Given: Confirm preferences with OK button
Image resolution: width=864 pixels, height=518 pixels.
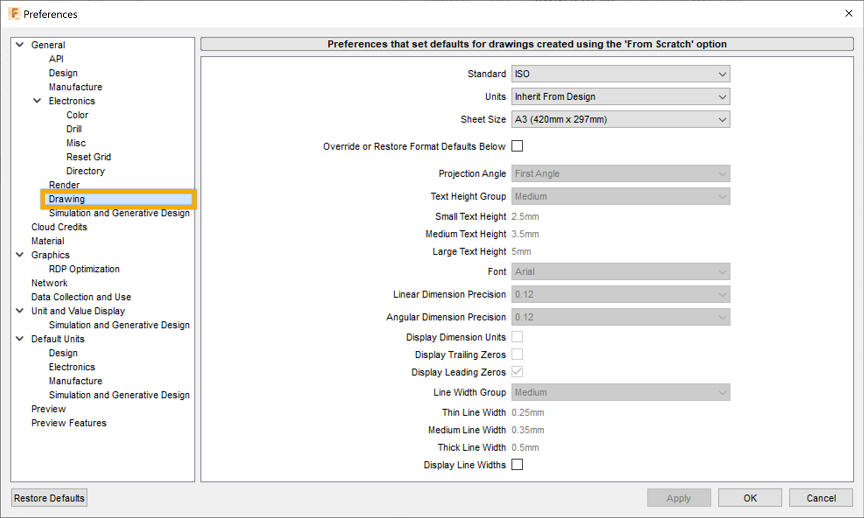Looking at the screenshot, I should (750, 498).
